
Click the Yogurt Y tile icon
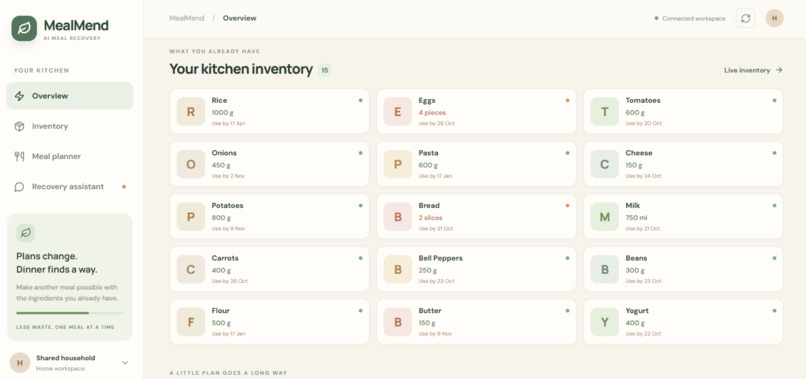coord(604,322)
